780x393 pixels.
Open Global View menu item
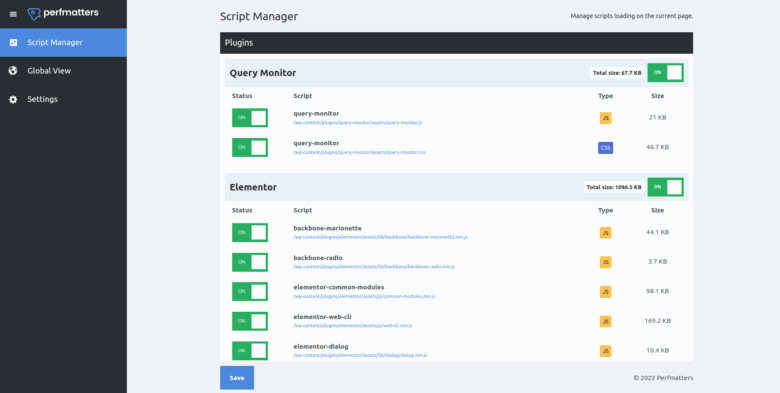click(63, 71)
